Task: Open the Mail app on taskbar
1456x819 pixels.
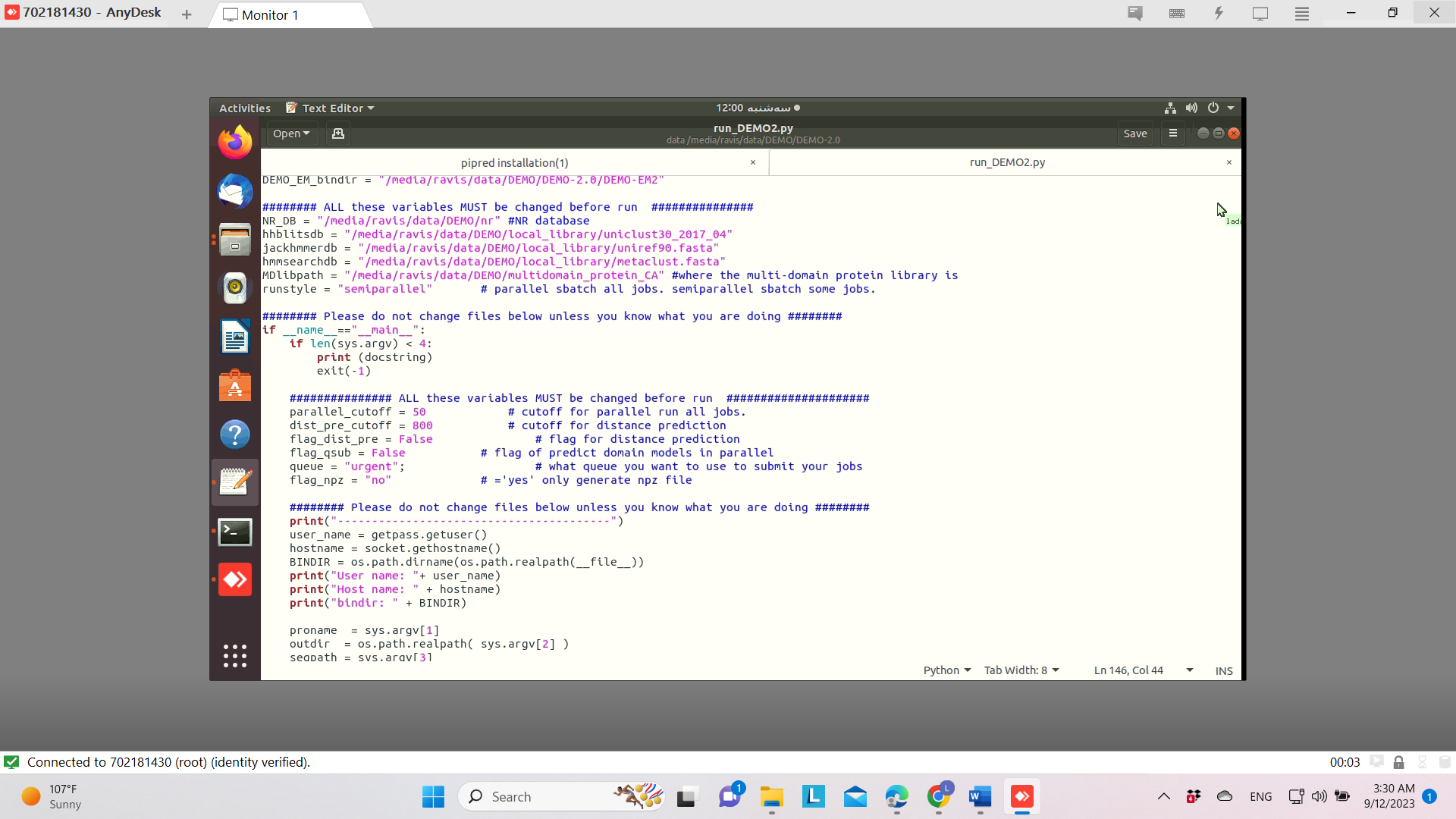Action: pyautogui.click(x=855, y=797)
